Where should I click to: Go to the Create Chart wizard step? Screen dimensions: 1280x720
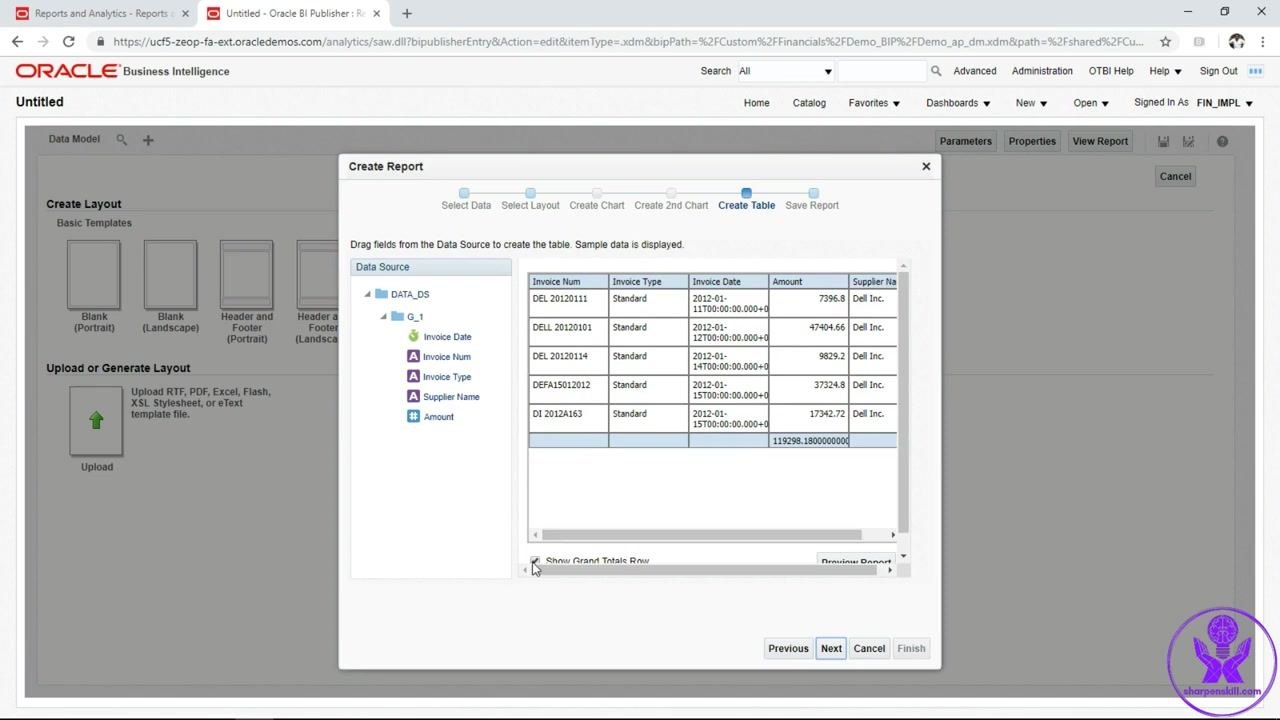click(x=597, y=200)
